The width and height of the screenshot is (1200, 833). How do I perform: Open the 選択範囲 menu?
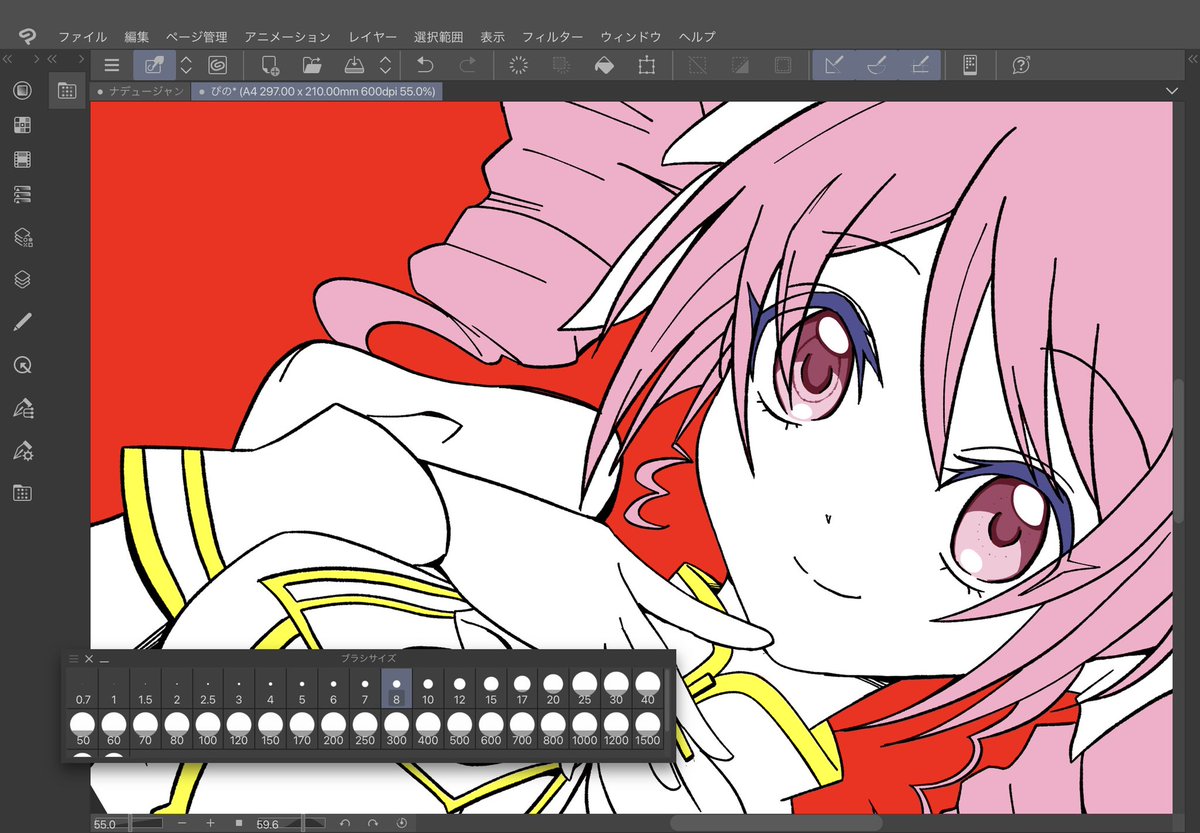[x=439, y=37]
